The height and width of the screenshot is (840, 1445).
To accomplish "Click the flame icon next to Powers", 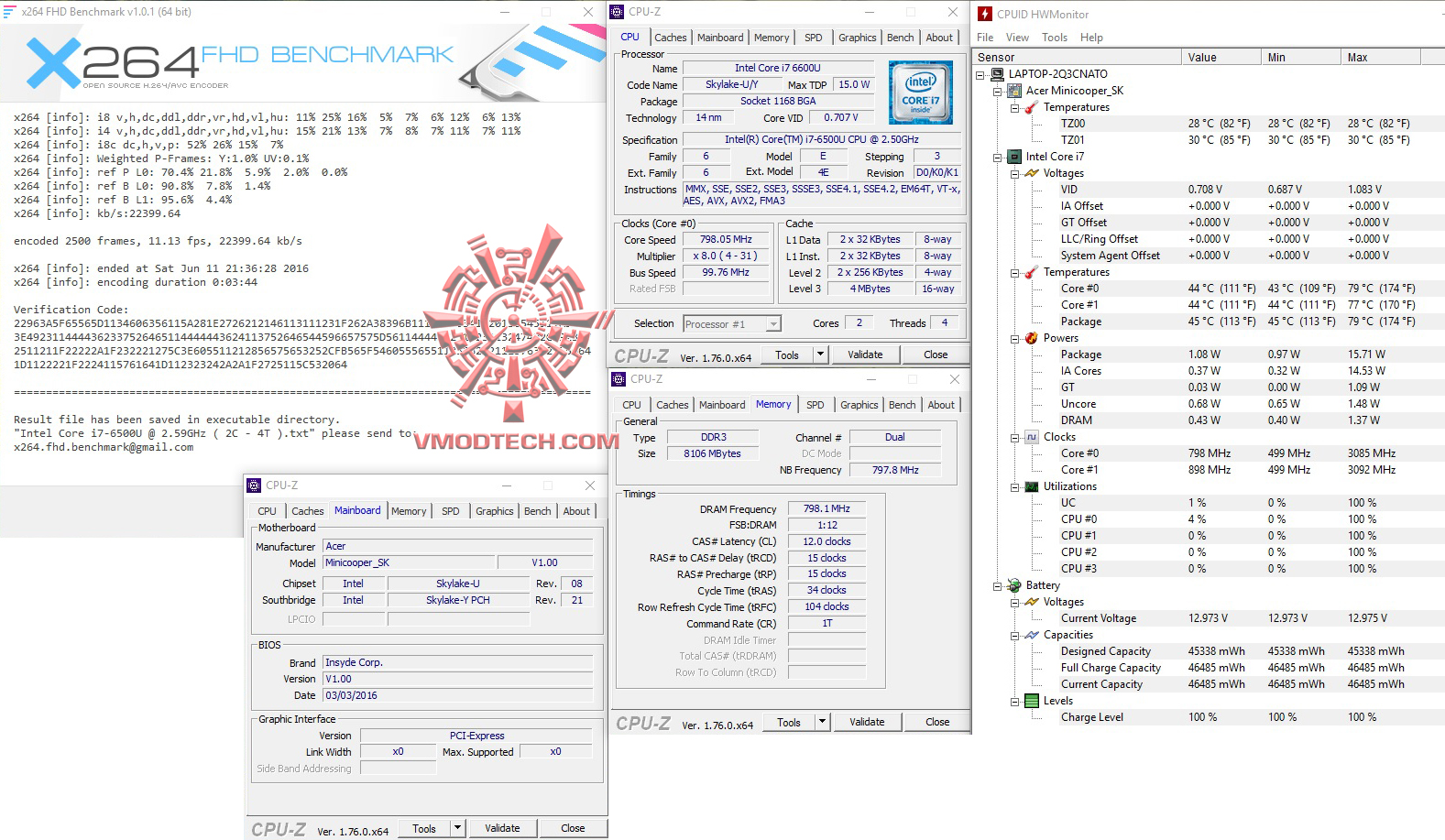I will (x=1032, y=338).
